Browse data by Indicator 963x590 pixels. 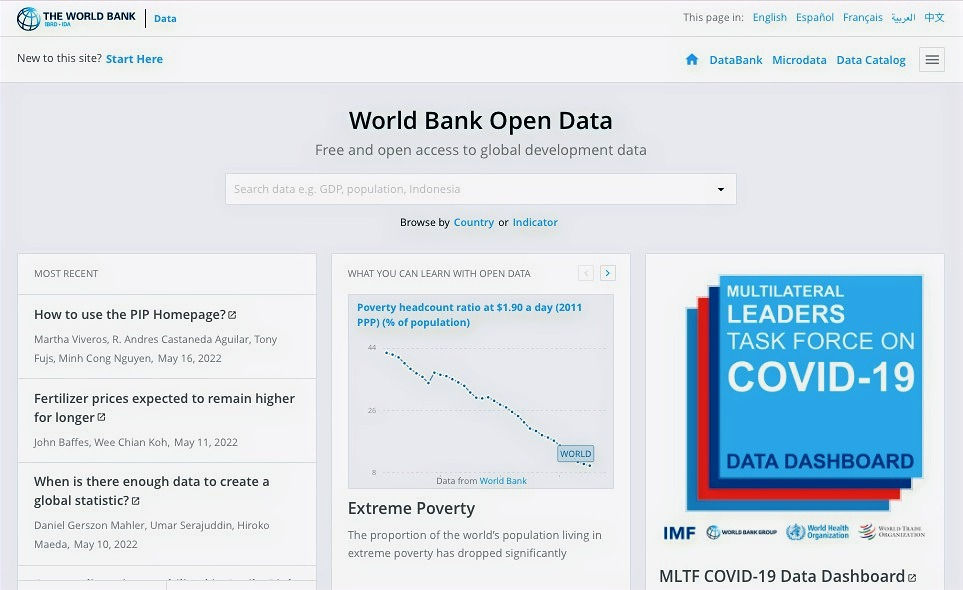coord(535,222)
